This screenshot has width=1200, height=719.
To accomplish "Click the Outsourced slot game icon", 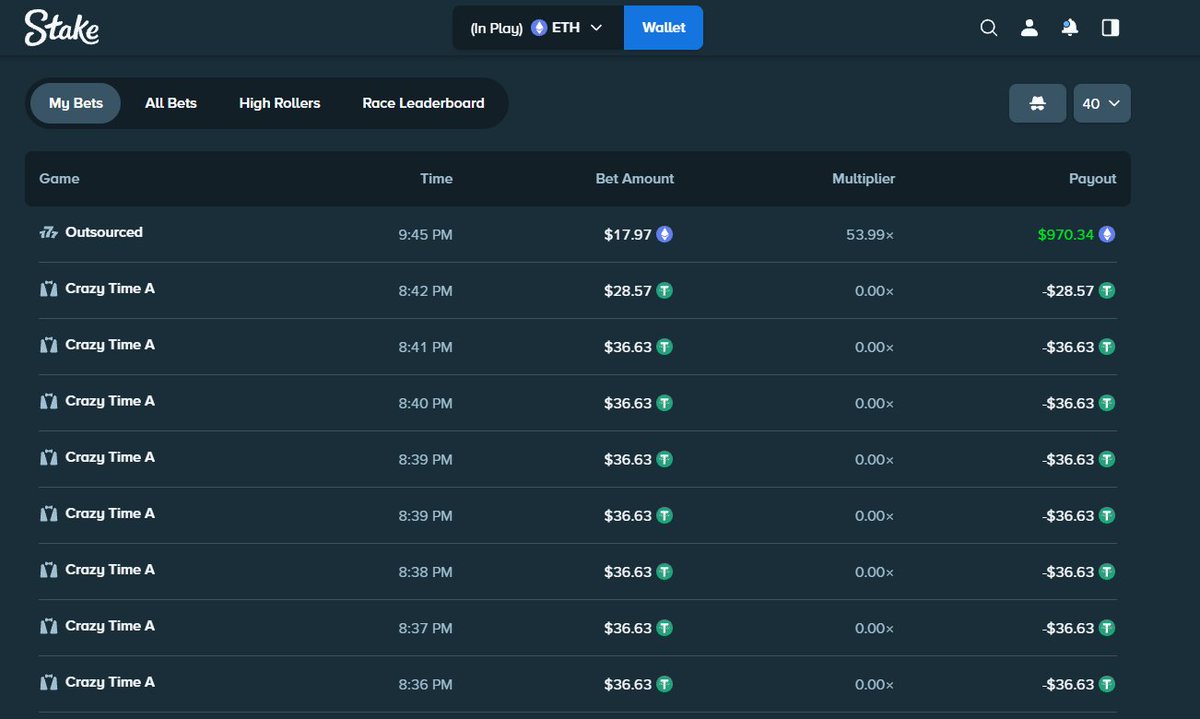I will coord(49,233).
